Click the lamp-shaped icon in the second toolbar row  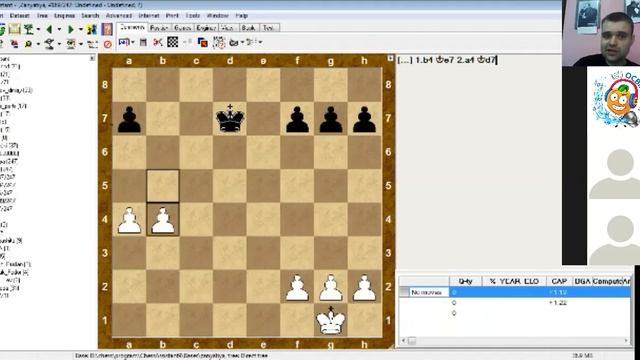pyautogui.click(x=49, y=44)
